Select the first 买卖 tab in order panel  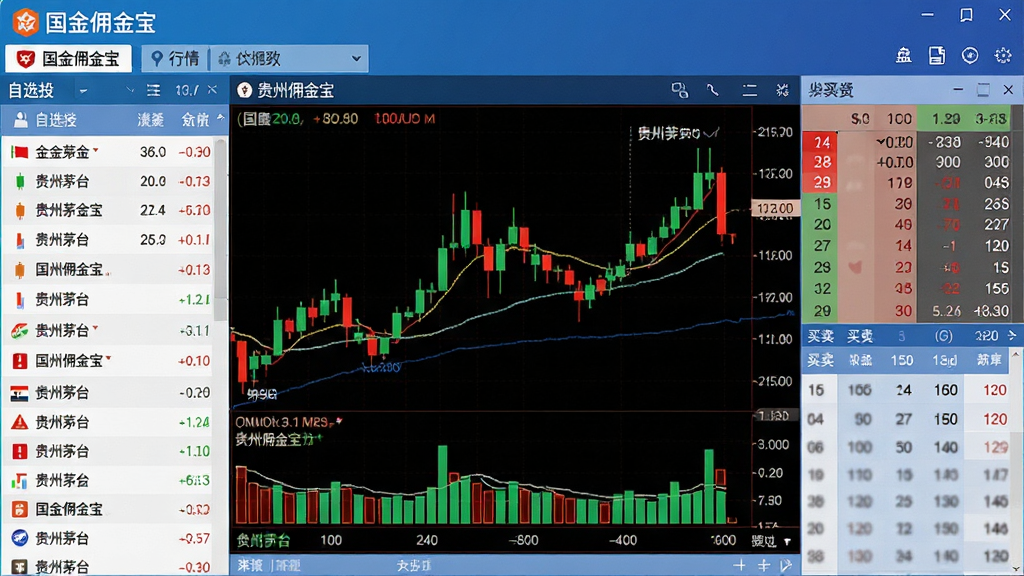[820, 336]
